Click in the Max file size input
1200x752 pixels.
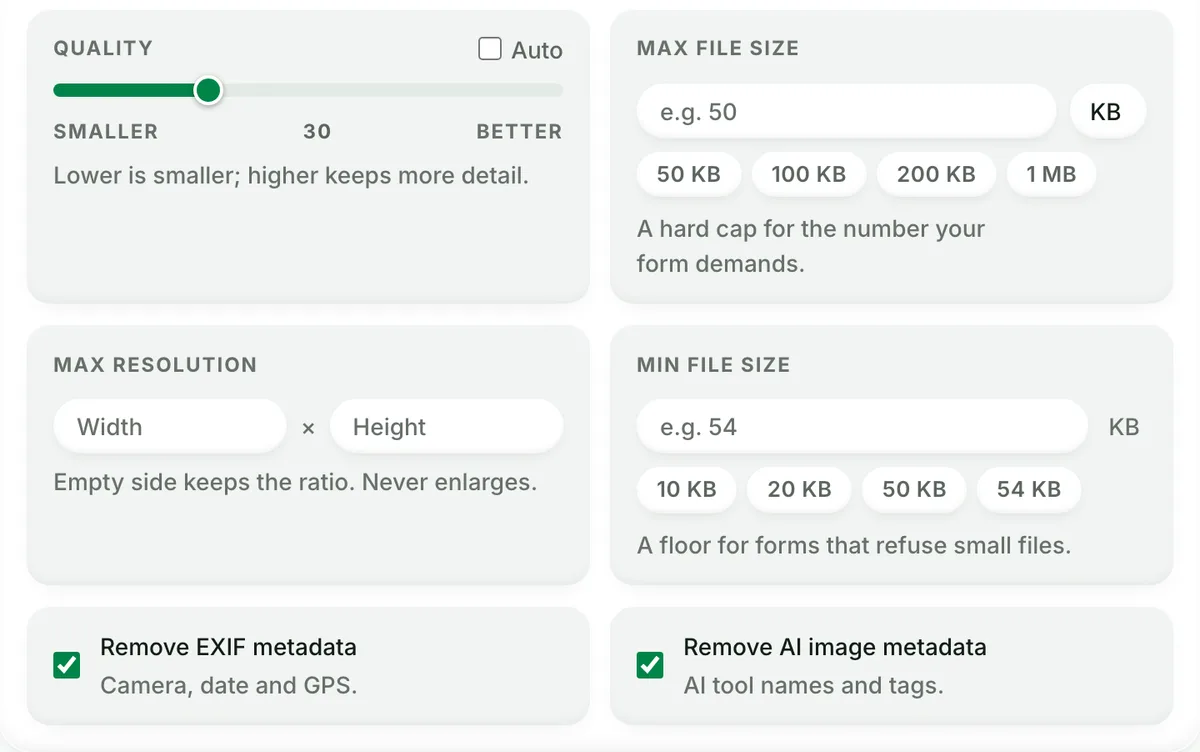[x=846, y=112]
